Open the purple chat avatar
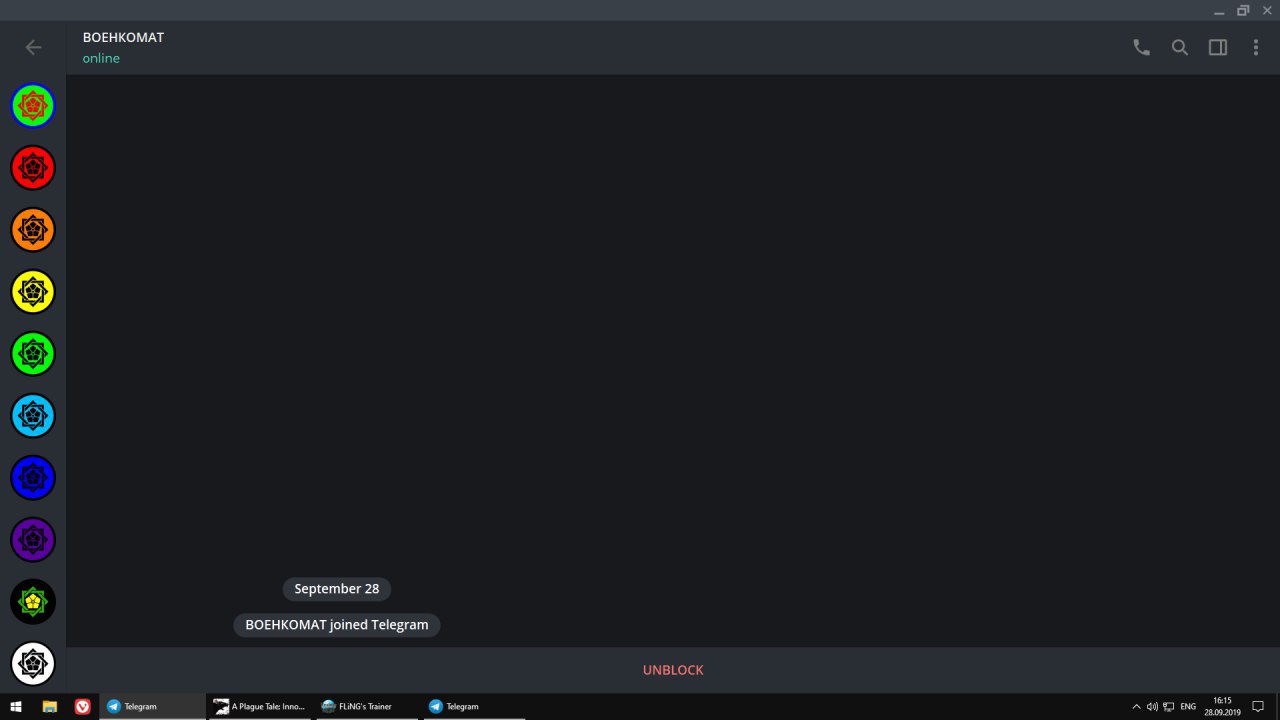Viewport: 1280px width, 720px height. coord(33,539)
